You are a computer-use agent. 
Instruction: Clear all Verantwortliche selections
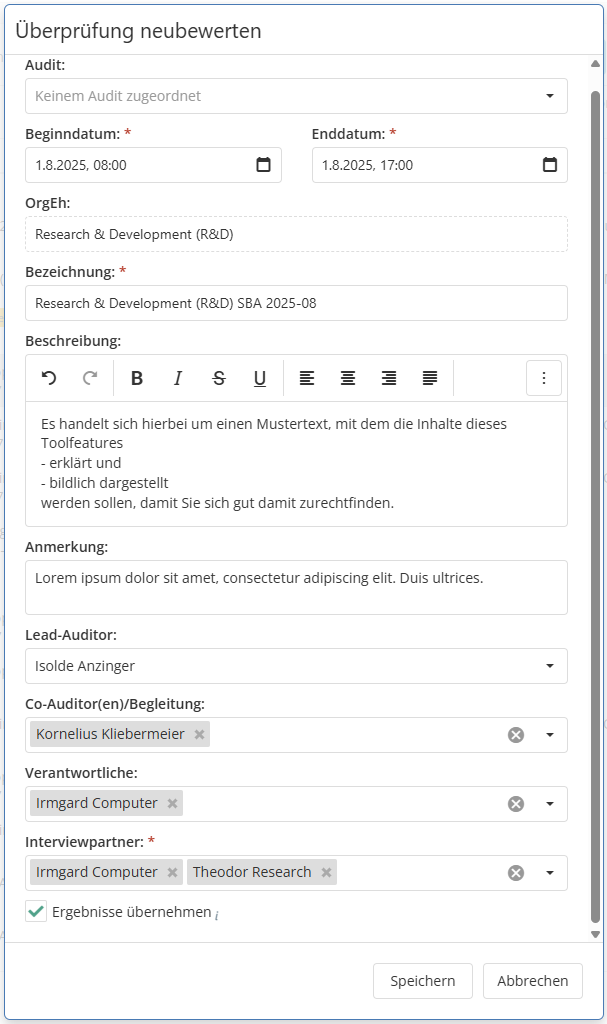(x=516, y=803)
